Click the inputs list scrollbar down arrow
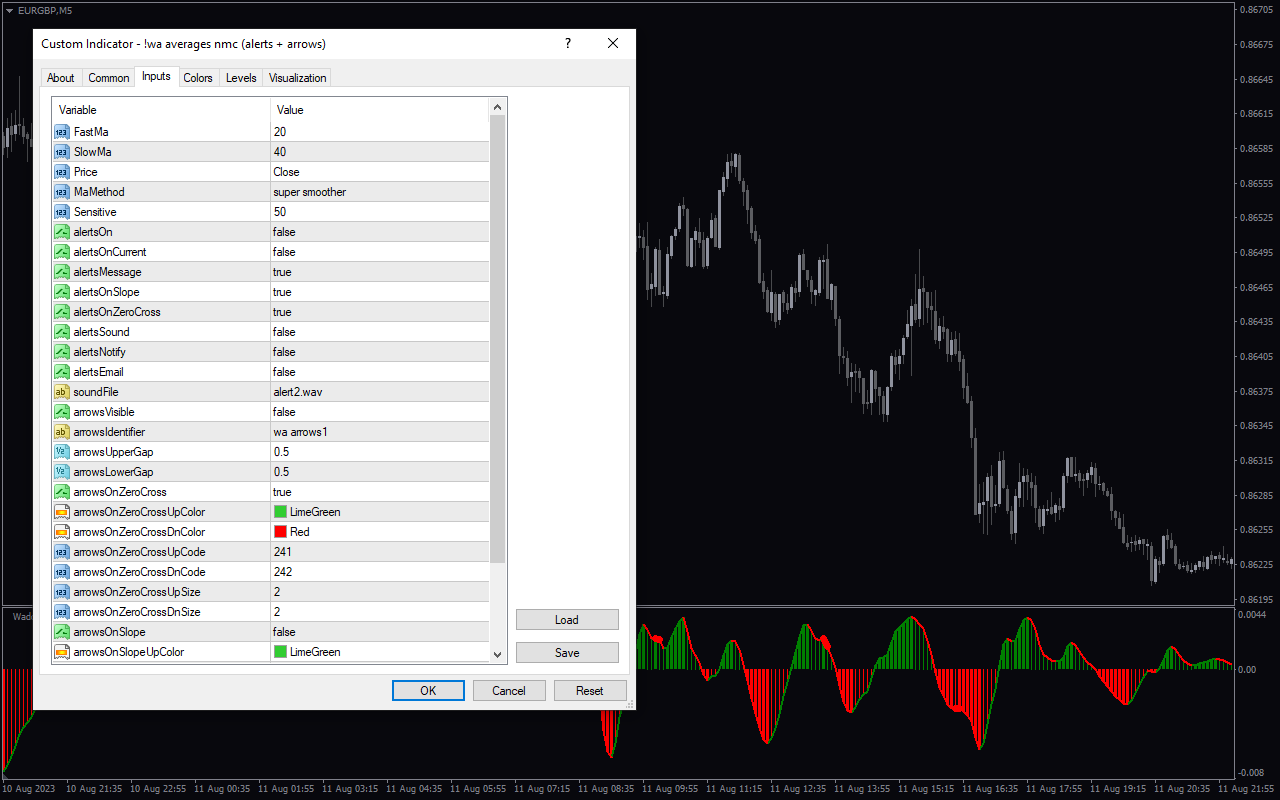 [498, 654]
